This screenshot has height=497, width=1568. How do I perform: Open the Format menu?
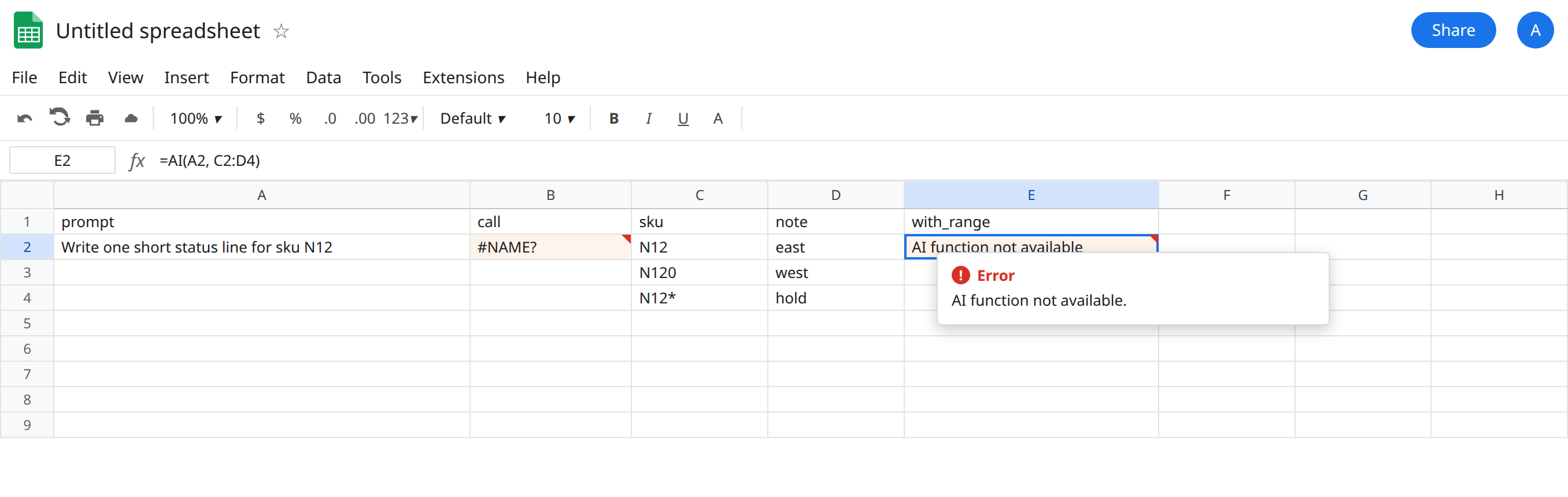(257, 78)
